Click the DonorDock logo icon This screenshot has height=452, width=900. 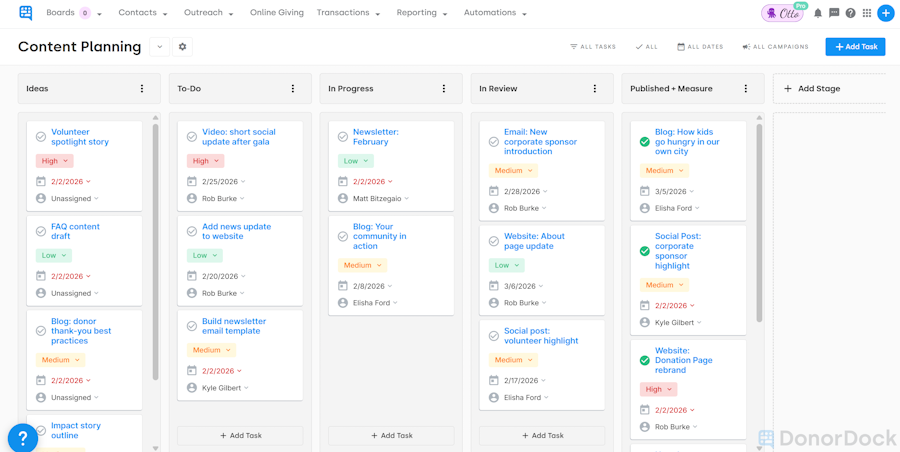26,12
